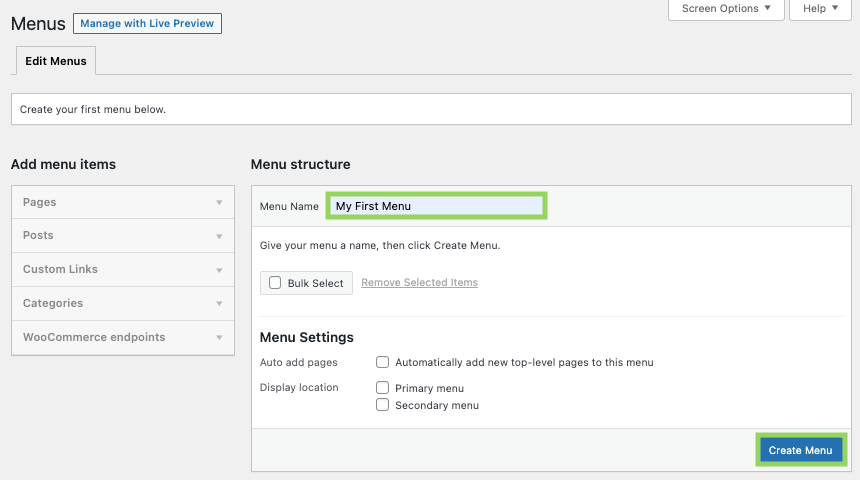Click the Create Menu button
The width and height of the screenshot is (860, 480).
[x=800, y=450]
